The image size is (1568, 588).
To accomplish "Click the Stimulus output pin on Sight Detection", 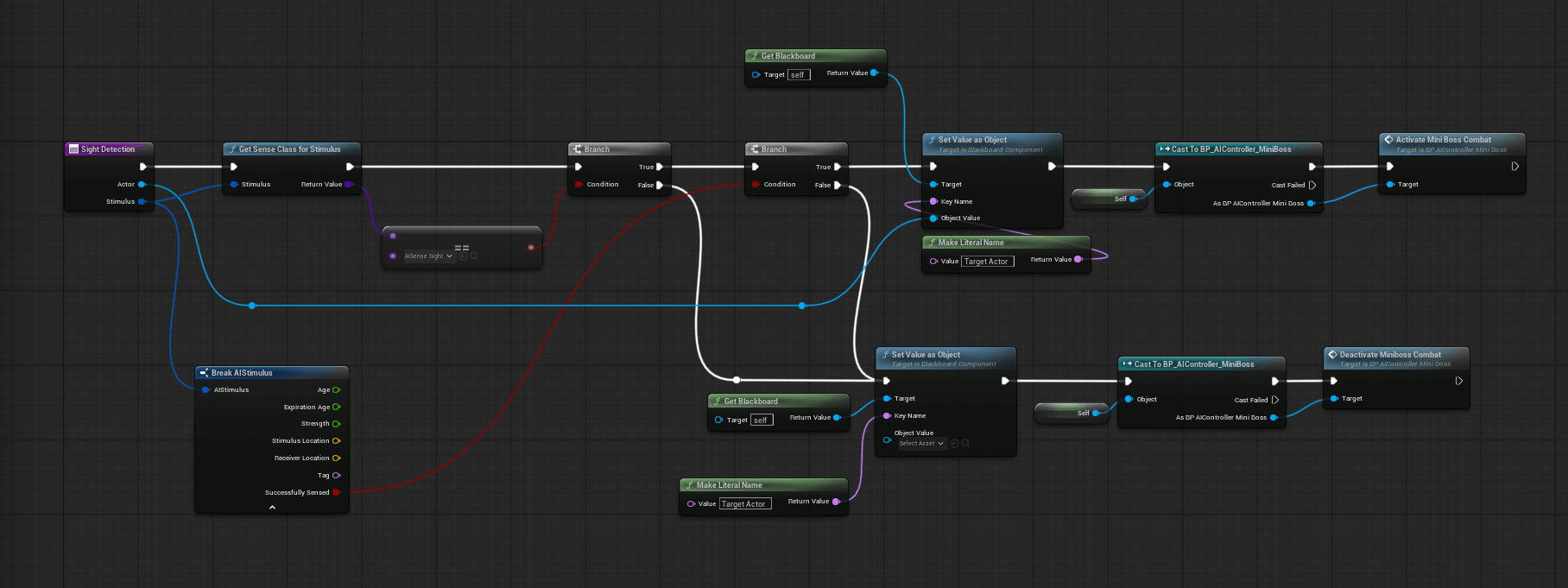I will 142,201.
